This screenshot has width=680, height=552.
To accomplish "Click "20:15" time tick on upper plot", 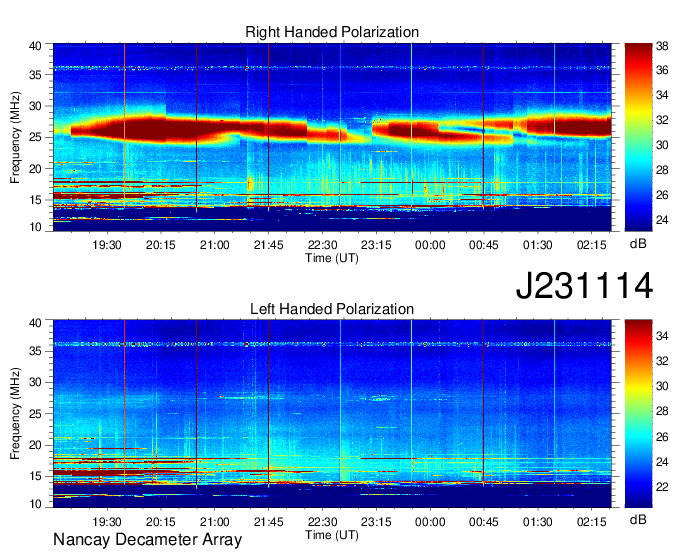I will click(160, 245).
